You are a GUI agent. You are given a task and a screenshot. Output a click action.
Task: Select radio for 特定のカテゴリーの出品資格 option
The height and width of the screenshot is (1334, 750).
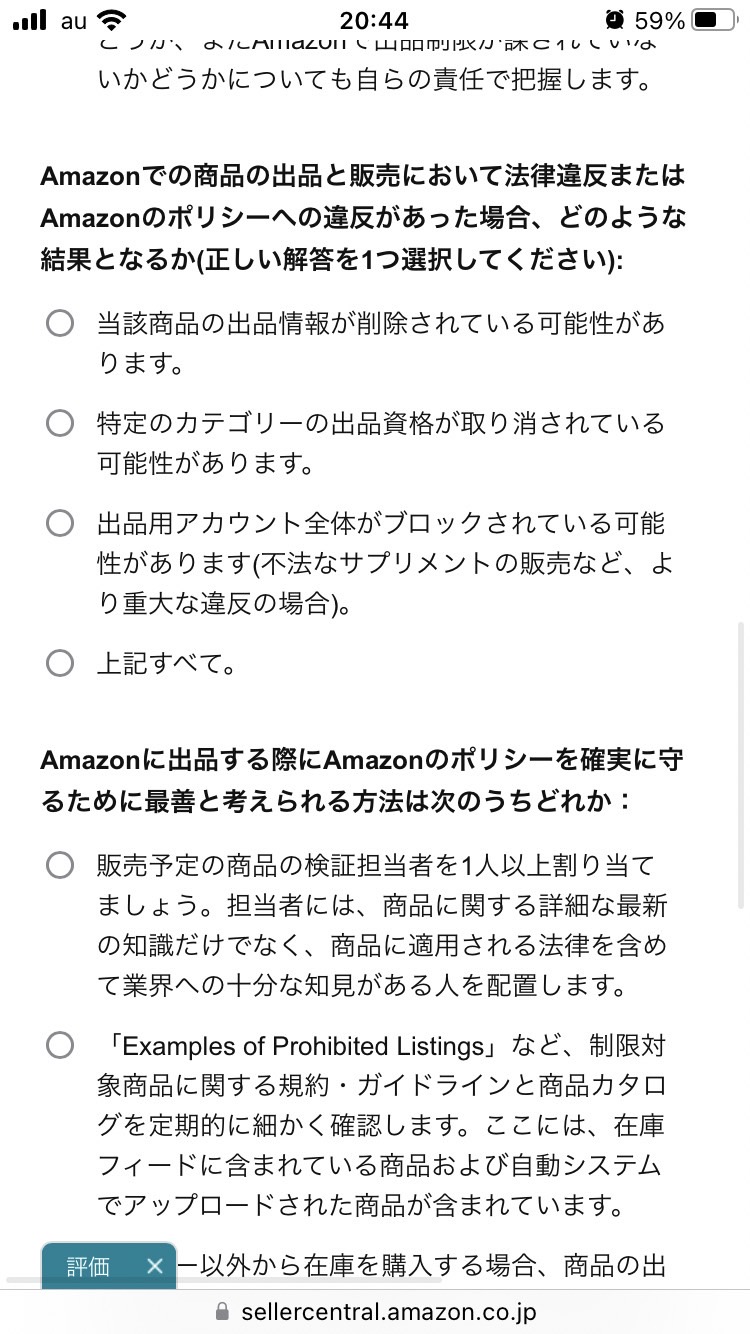tap(60, 423)
